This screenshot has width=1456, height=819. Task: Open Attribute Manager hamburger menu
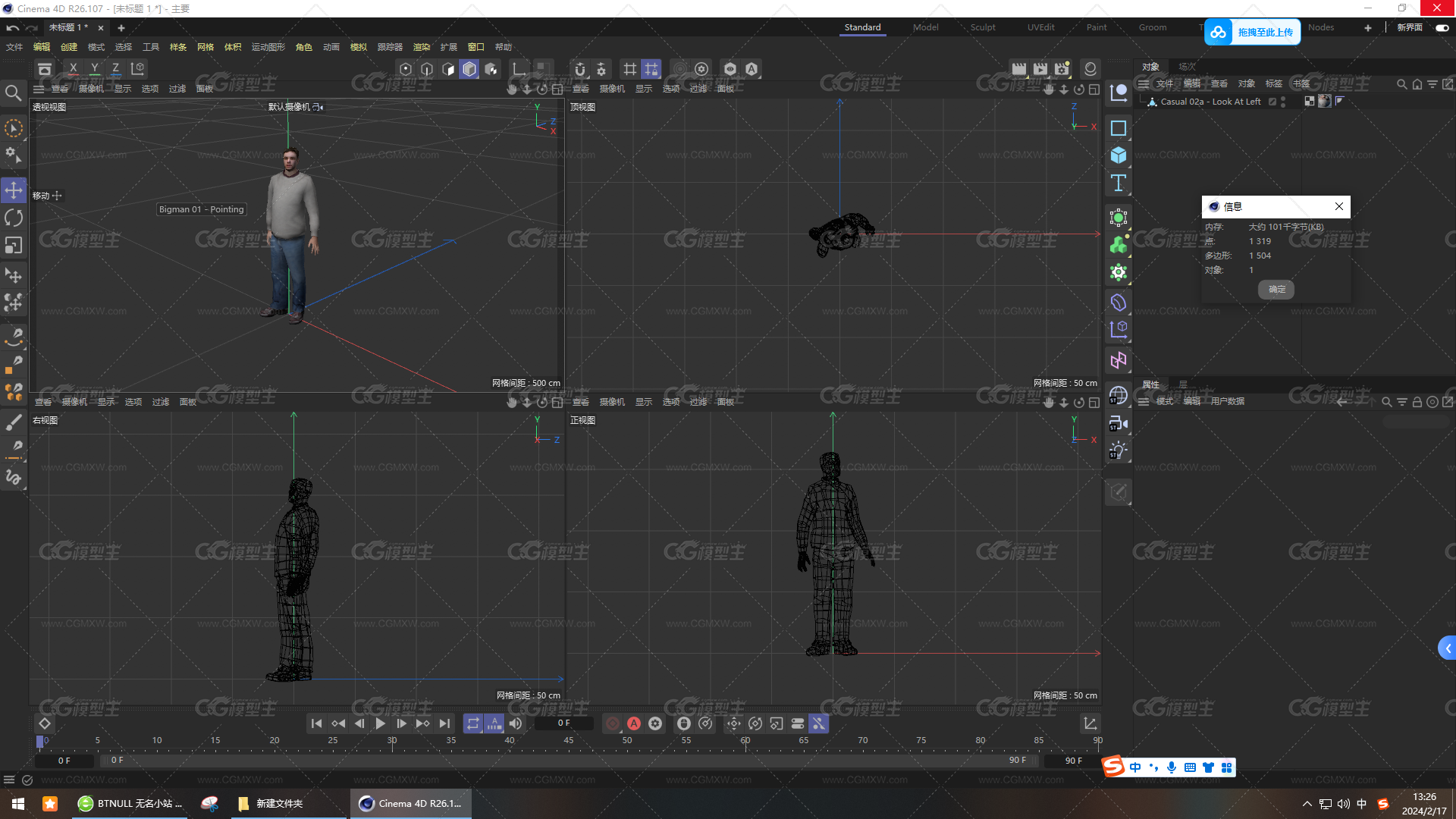tap(1144, 401)
